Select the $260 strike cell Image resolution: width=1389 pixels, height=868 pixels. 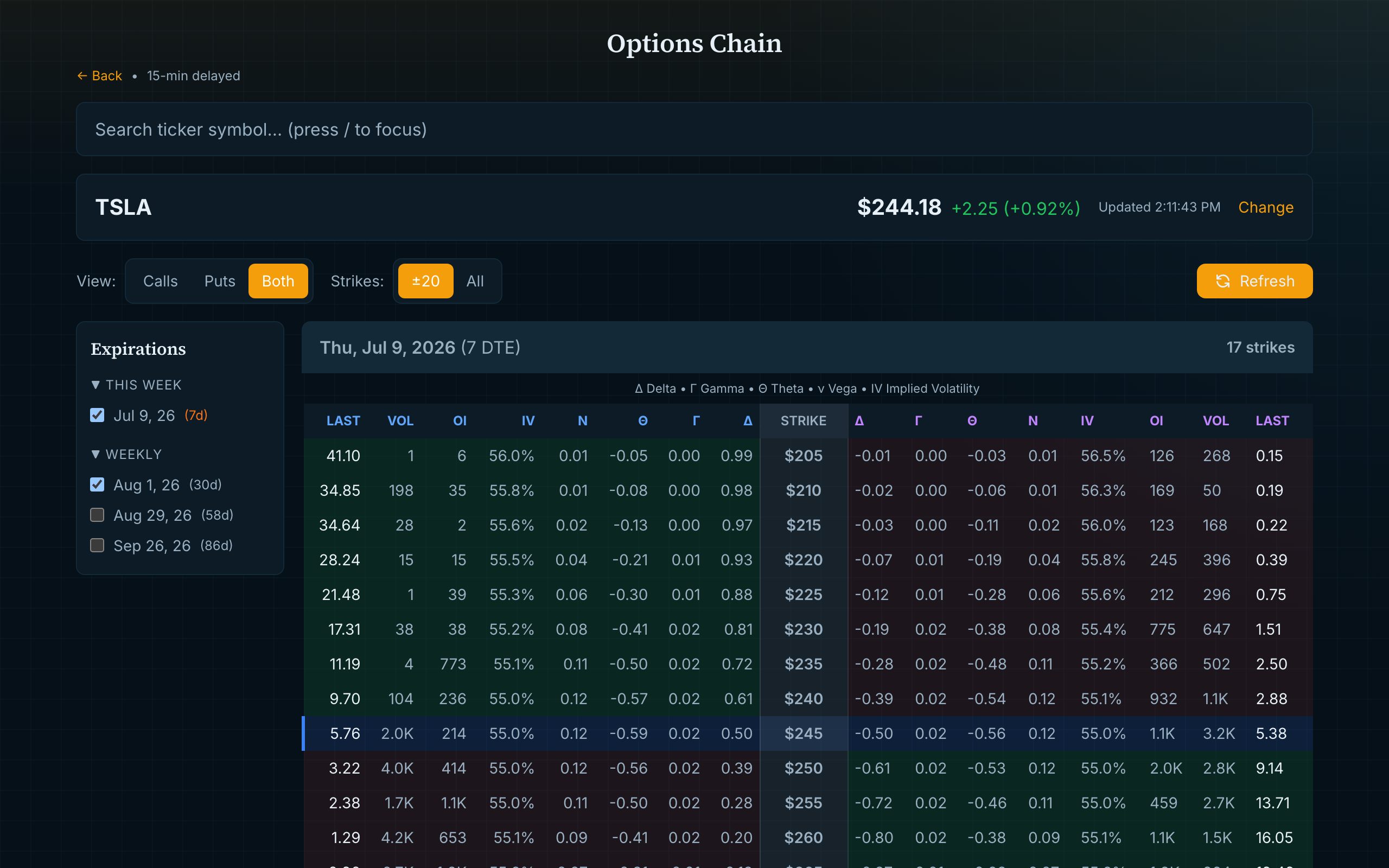(804, 838)
